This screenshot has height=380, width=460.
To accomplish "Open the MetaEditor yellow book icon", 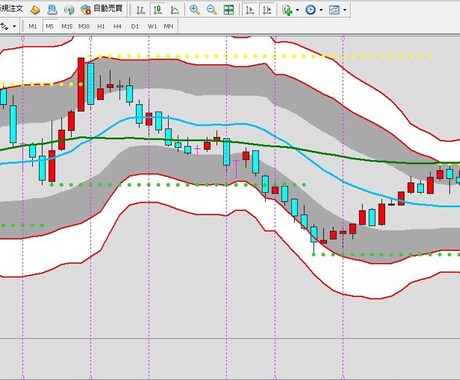I will point(35,10).
